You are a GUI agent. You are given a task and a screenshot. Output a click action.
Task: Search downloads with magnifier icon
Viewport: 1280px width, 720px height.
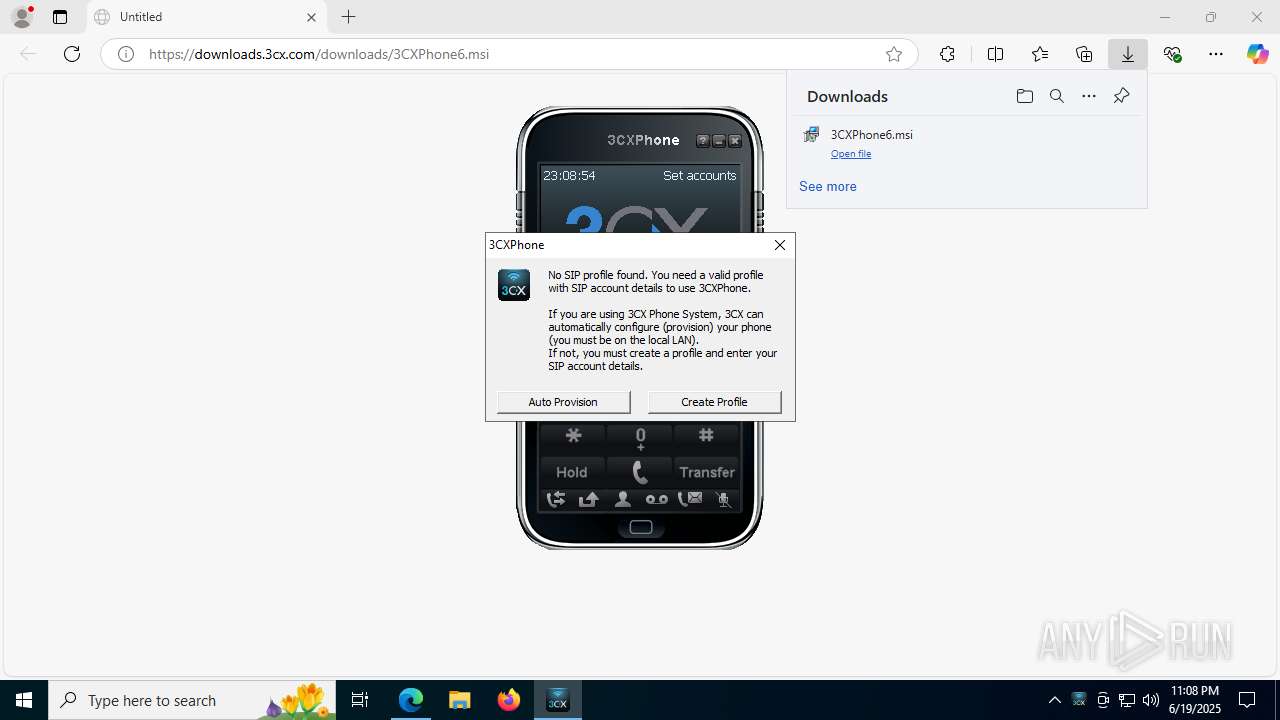click(x=1056, y=96)
